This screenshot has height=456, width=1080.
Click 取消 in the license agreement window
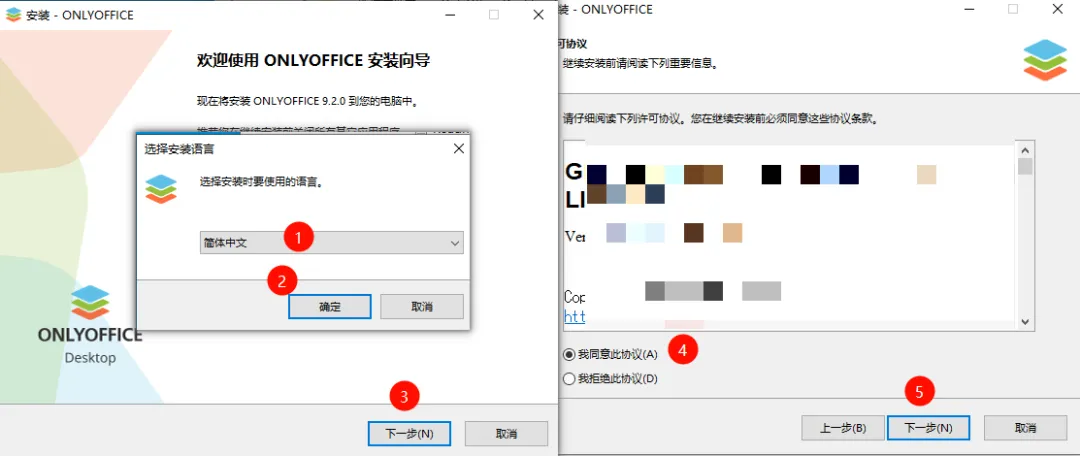(x=1026, y=428)
